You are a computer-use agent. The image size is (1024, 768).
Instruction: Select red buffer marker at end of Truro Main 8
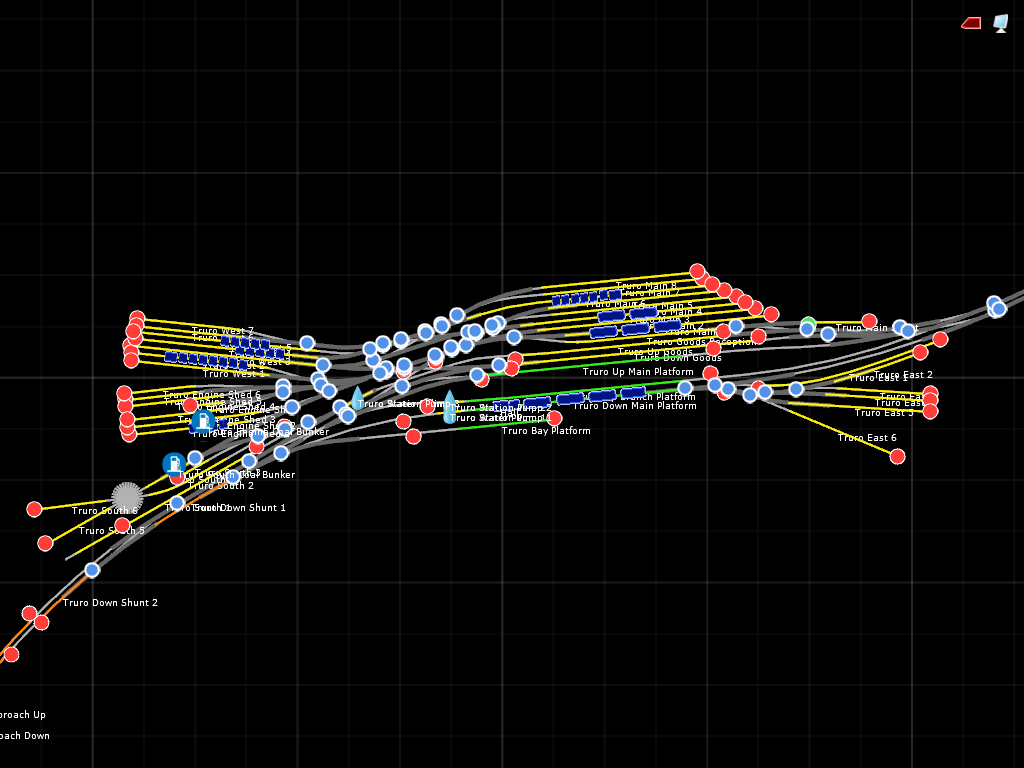(697, 271)
